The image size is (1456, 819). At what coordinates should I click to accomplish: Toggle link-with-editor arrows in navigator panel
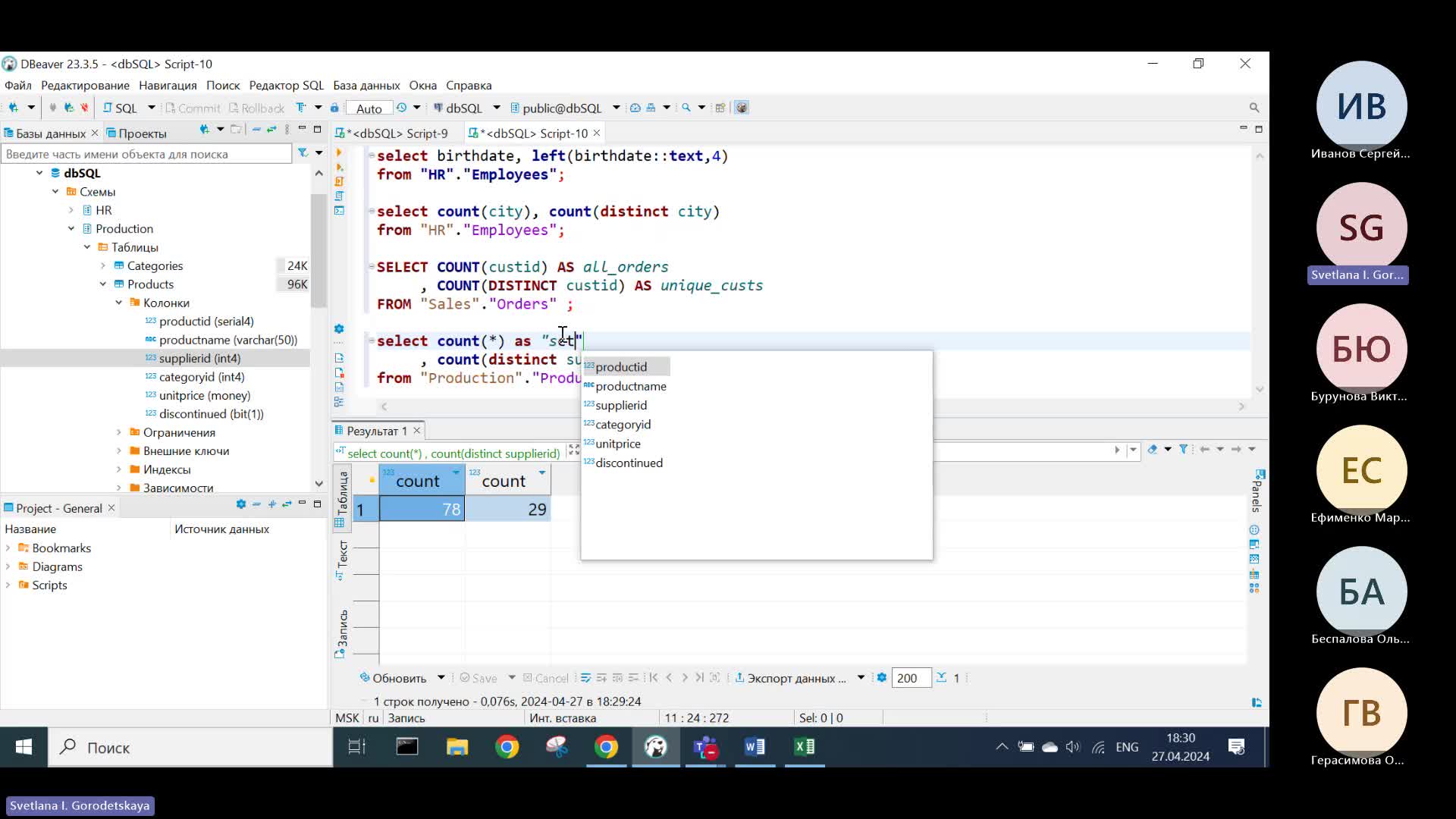271,130
